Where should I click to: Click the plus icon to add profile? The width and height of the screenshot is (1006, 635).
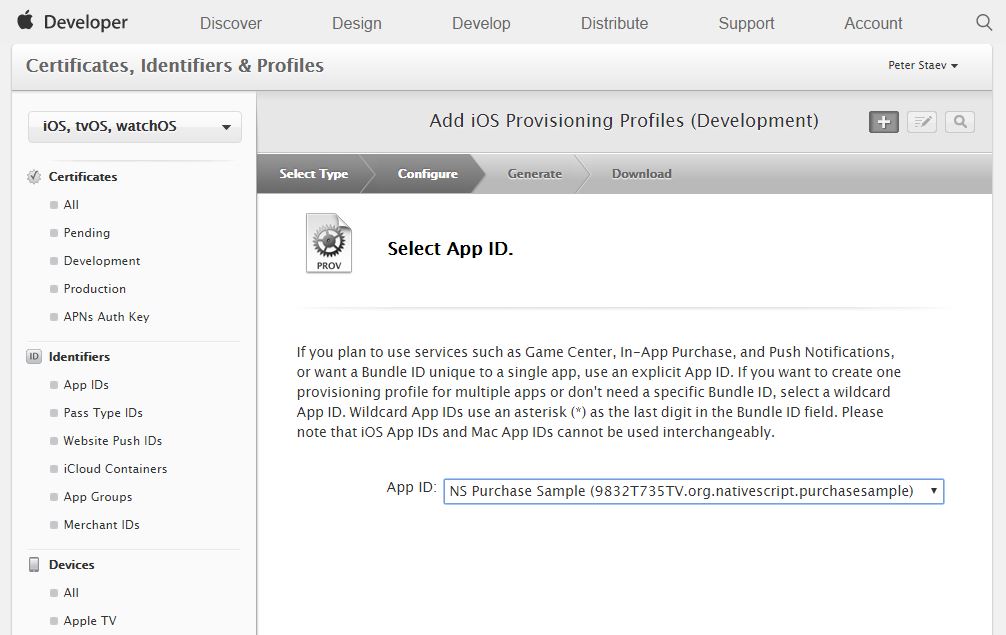(x=883, y=122)
